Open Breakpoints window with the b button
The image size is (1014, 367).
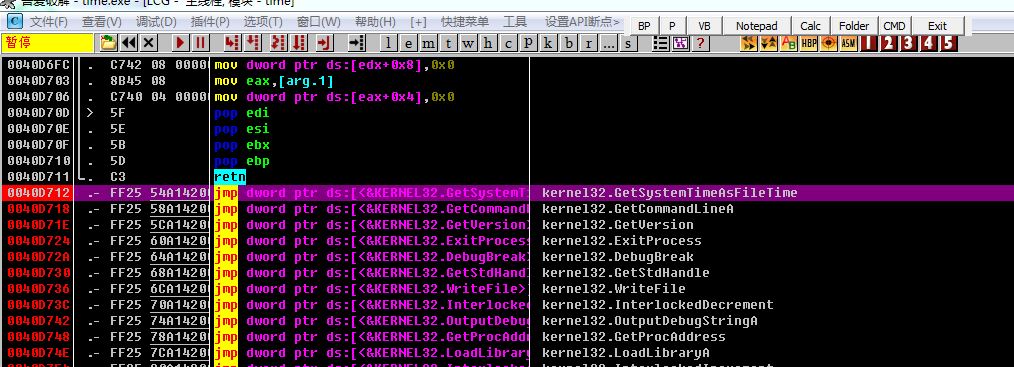(x=568, y=43)
